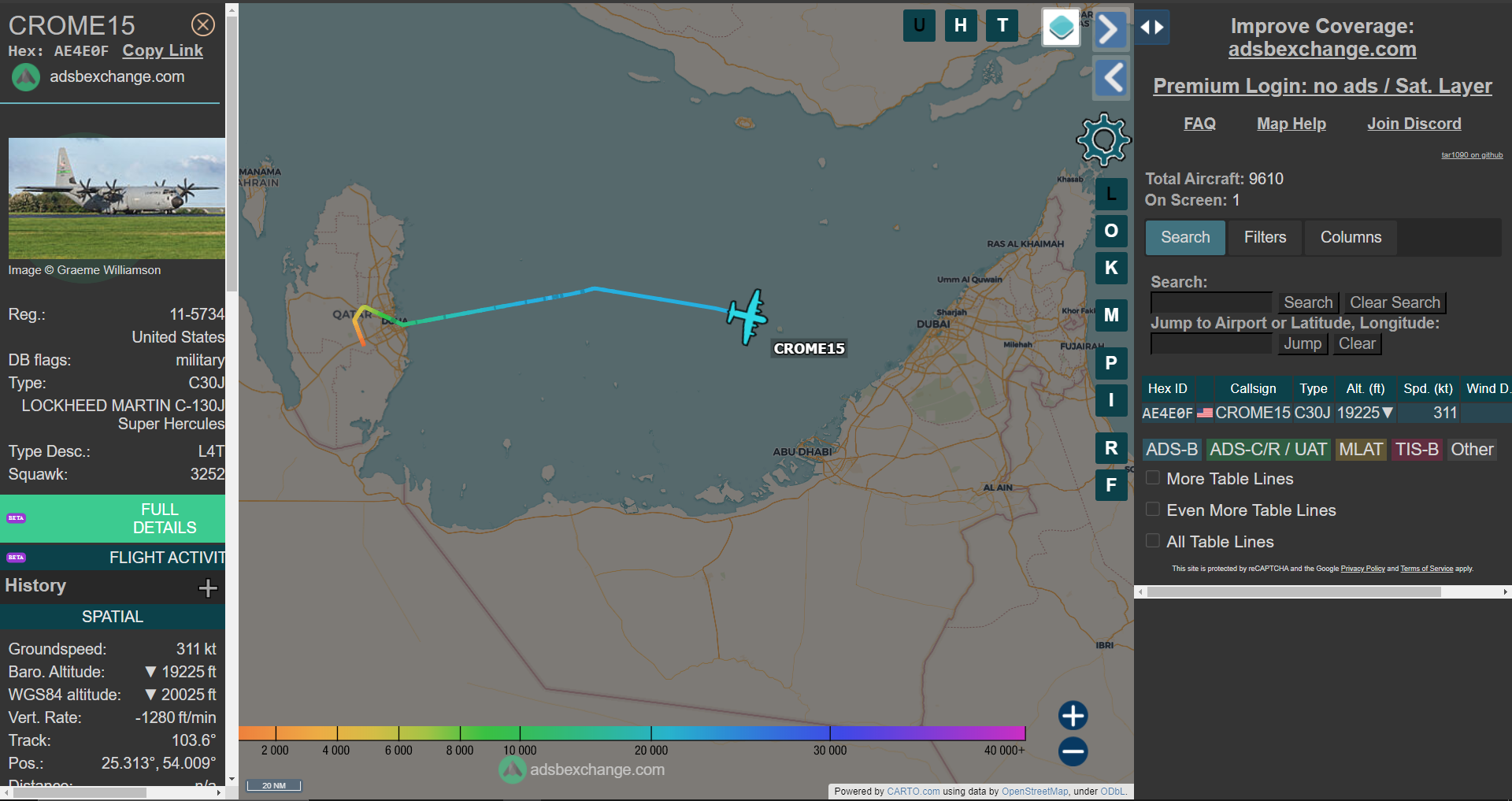Click the Copy Link link

click(x=162, y=50)
